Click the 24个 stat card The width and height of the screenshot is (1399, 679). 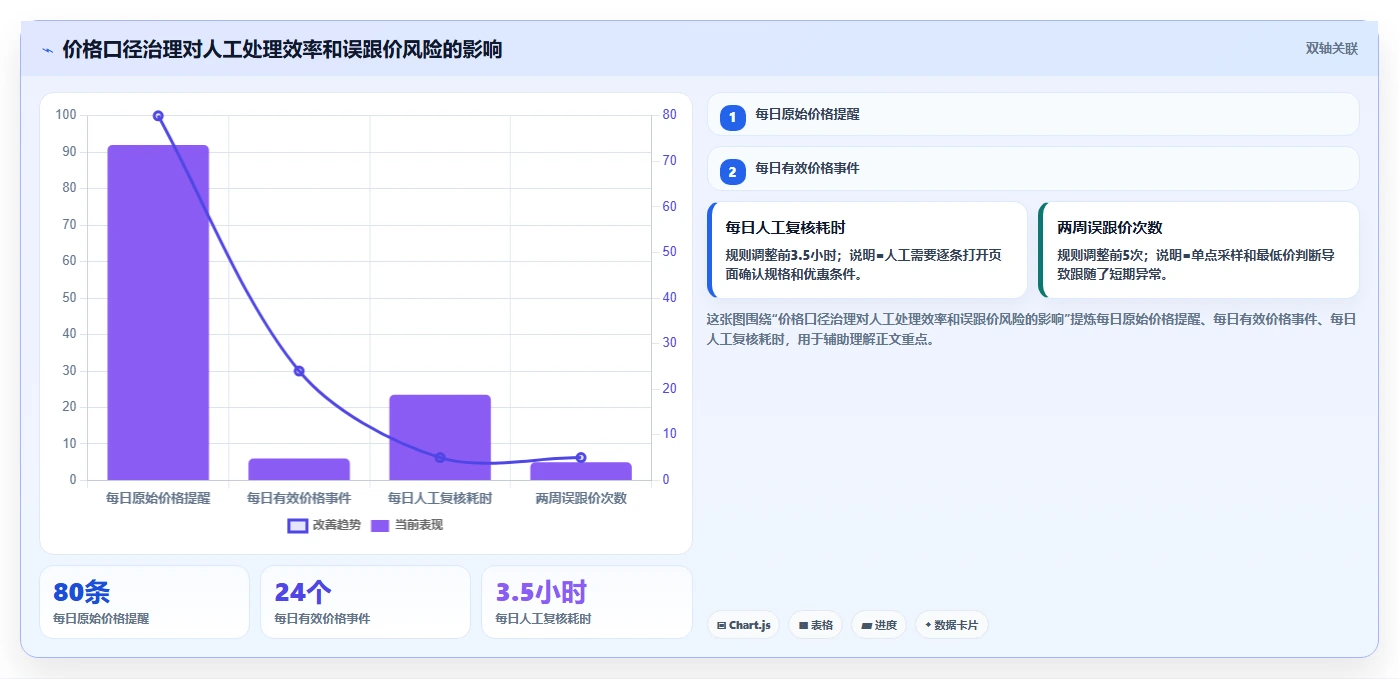click(x=365, y=602)
